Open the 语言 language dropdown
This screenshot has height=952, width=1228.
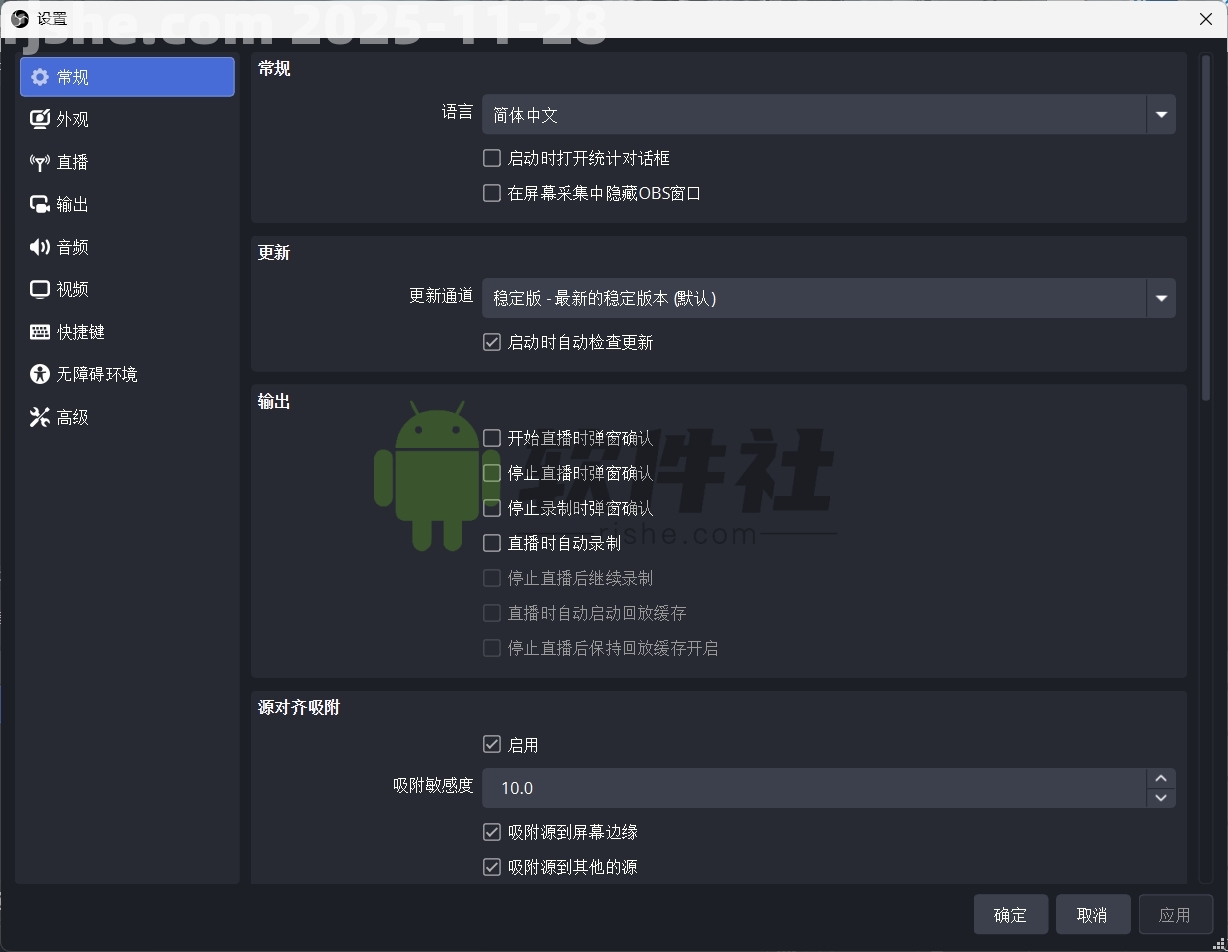[x=1160, y=114]
